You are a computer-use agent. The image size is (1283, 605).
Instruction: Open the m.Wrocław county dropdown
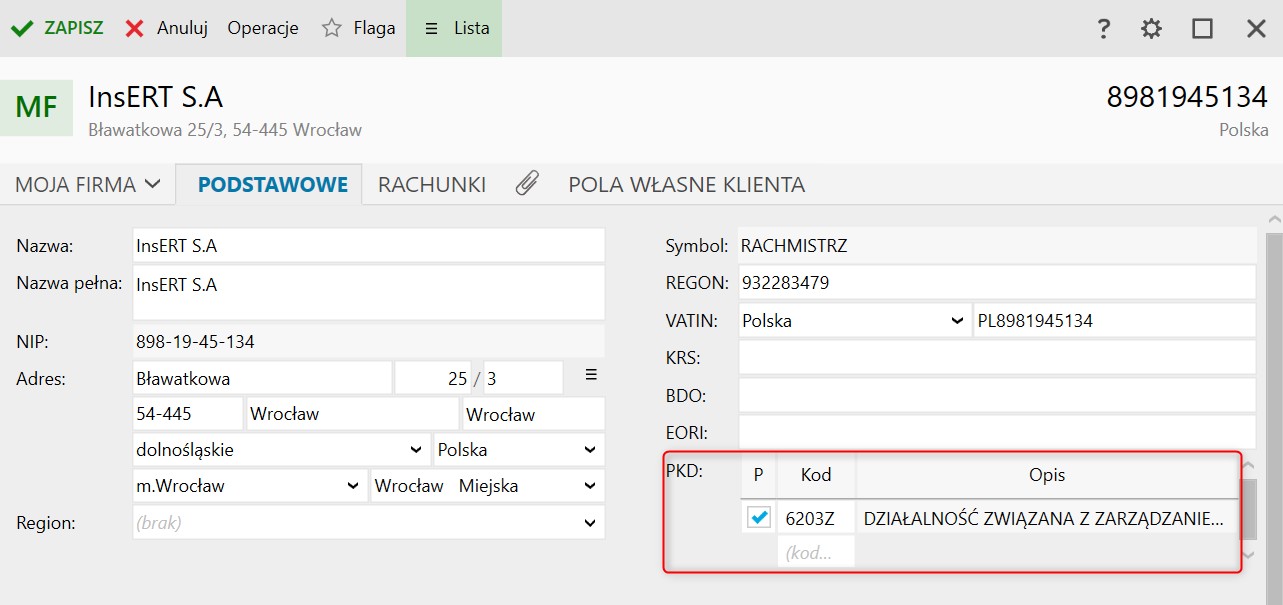352,486
